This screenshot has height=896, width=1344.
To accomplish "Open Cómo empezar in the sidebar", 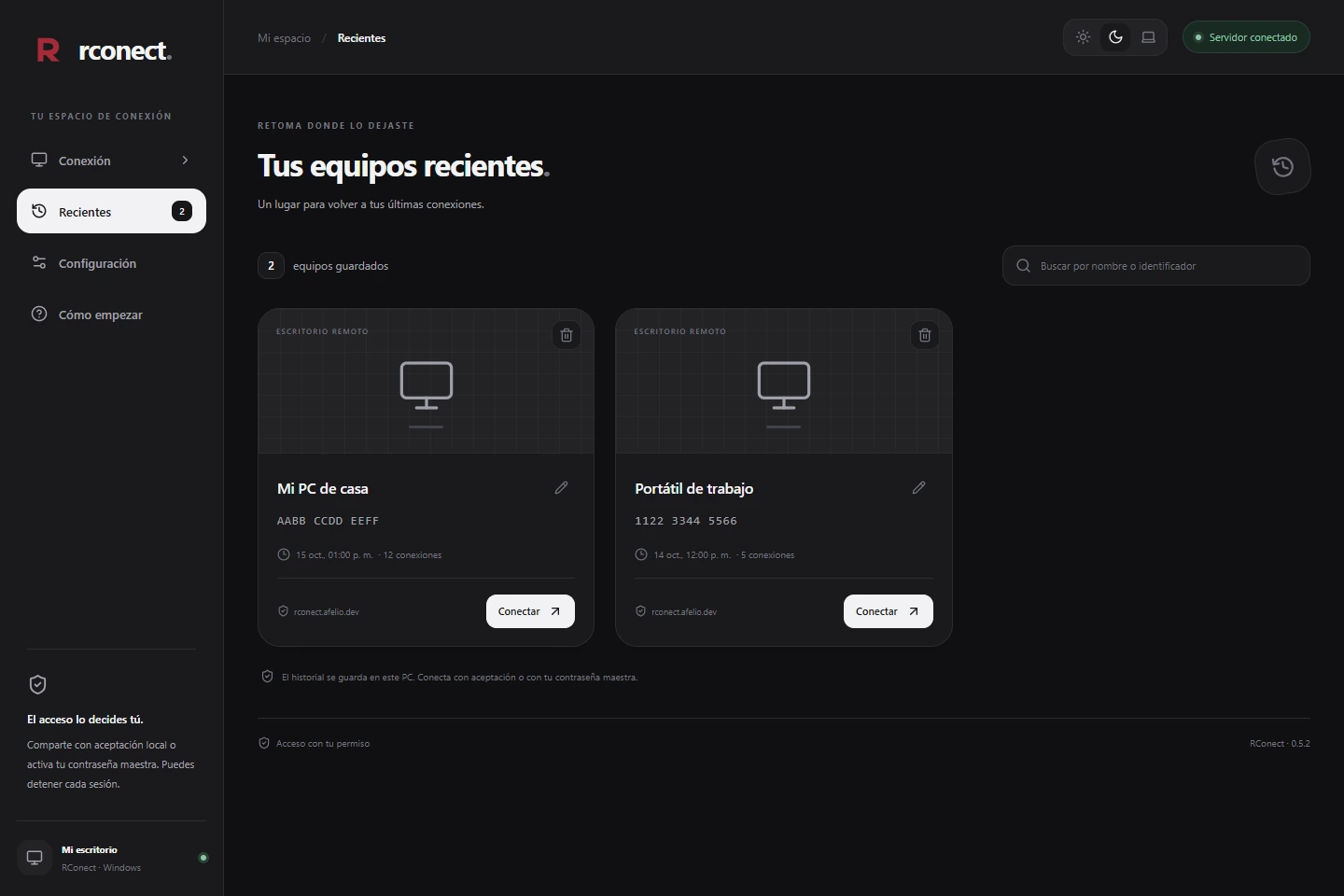I will (x=111, y=315).
